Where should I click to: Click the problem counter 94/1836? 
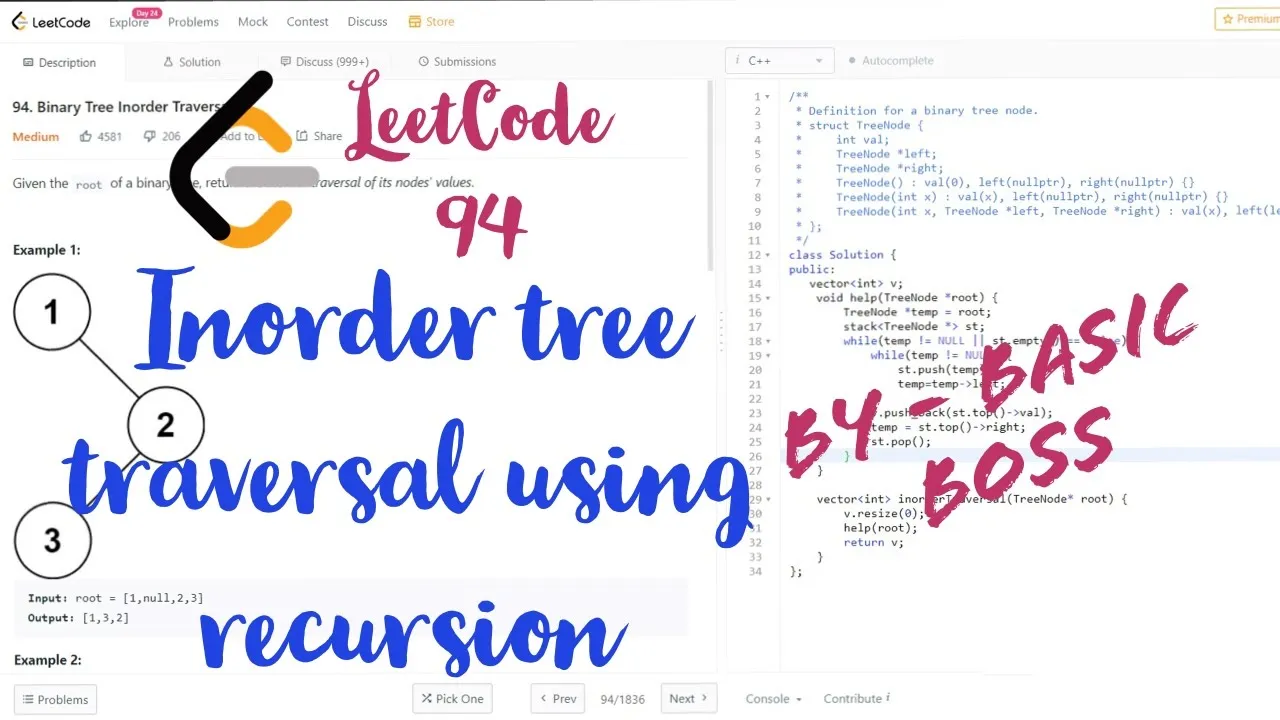tap(623, 699)
